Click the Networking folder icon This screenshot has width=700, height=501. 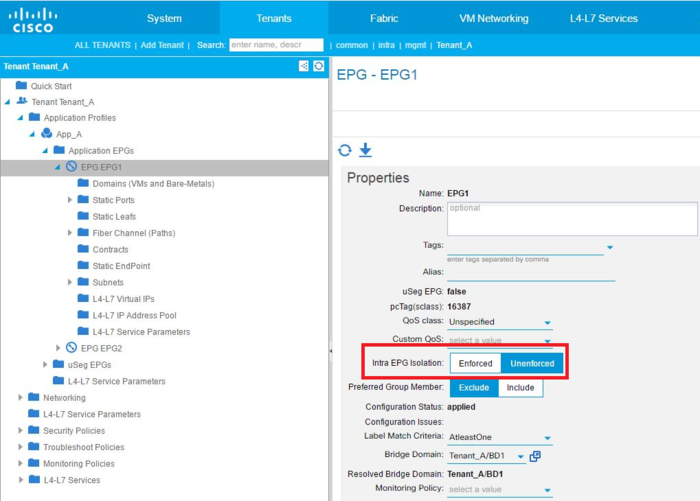(33, 397)
